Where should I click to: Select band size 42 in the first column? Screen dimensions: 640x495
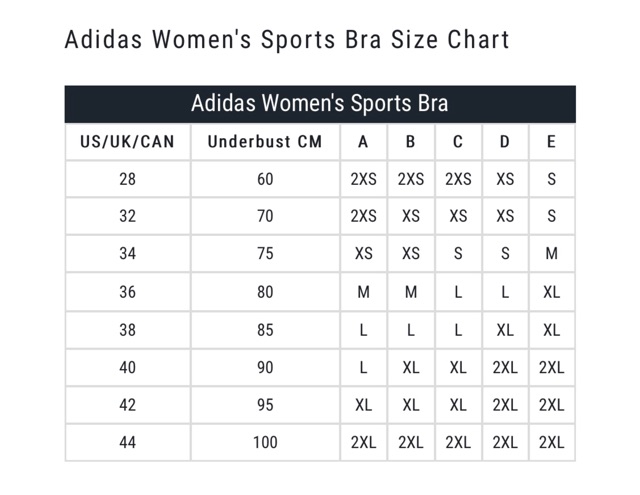(127, 405)
